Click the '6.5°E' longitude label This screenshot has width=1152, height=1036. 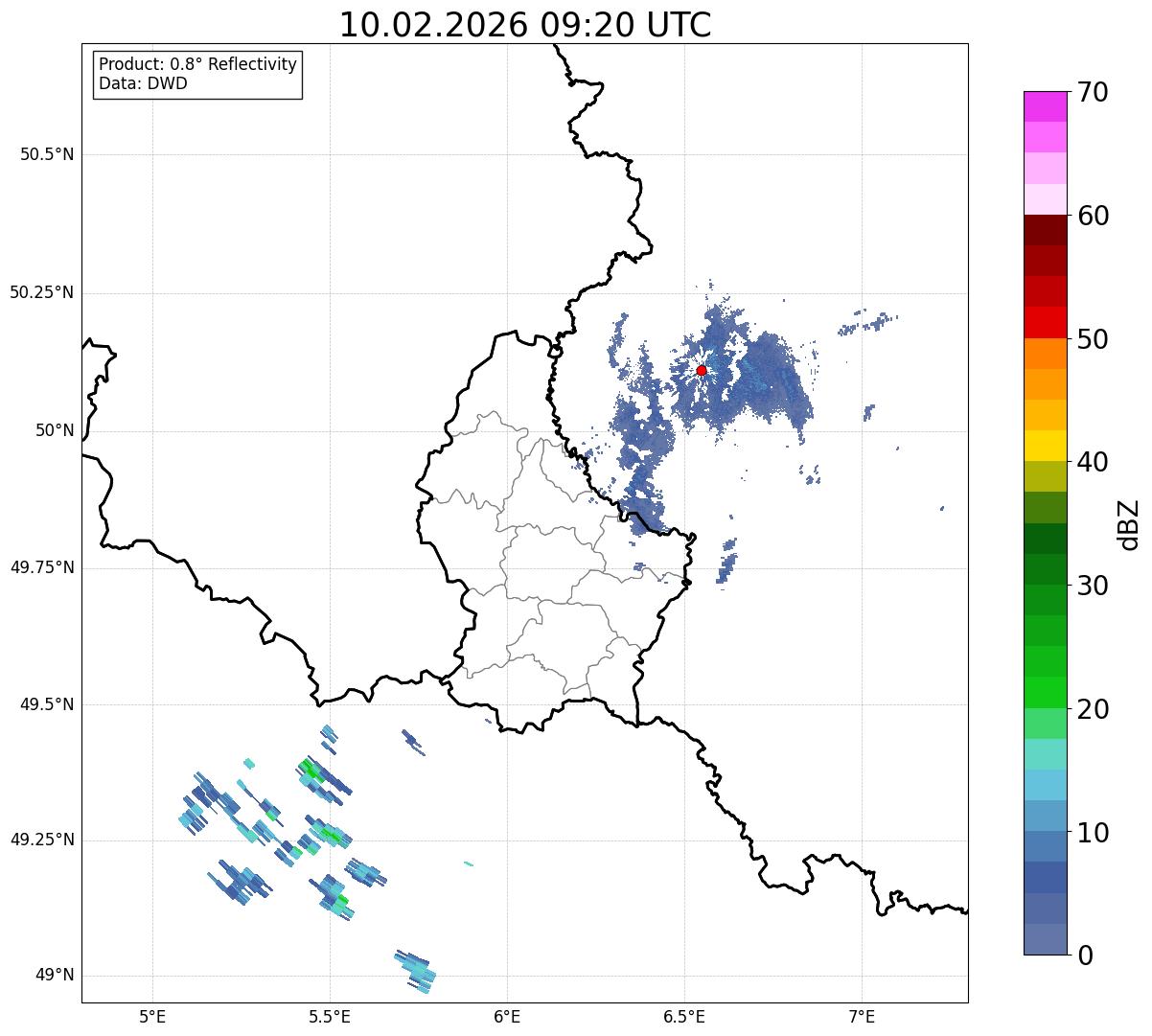click(684, 1016)
